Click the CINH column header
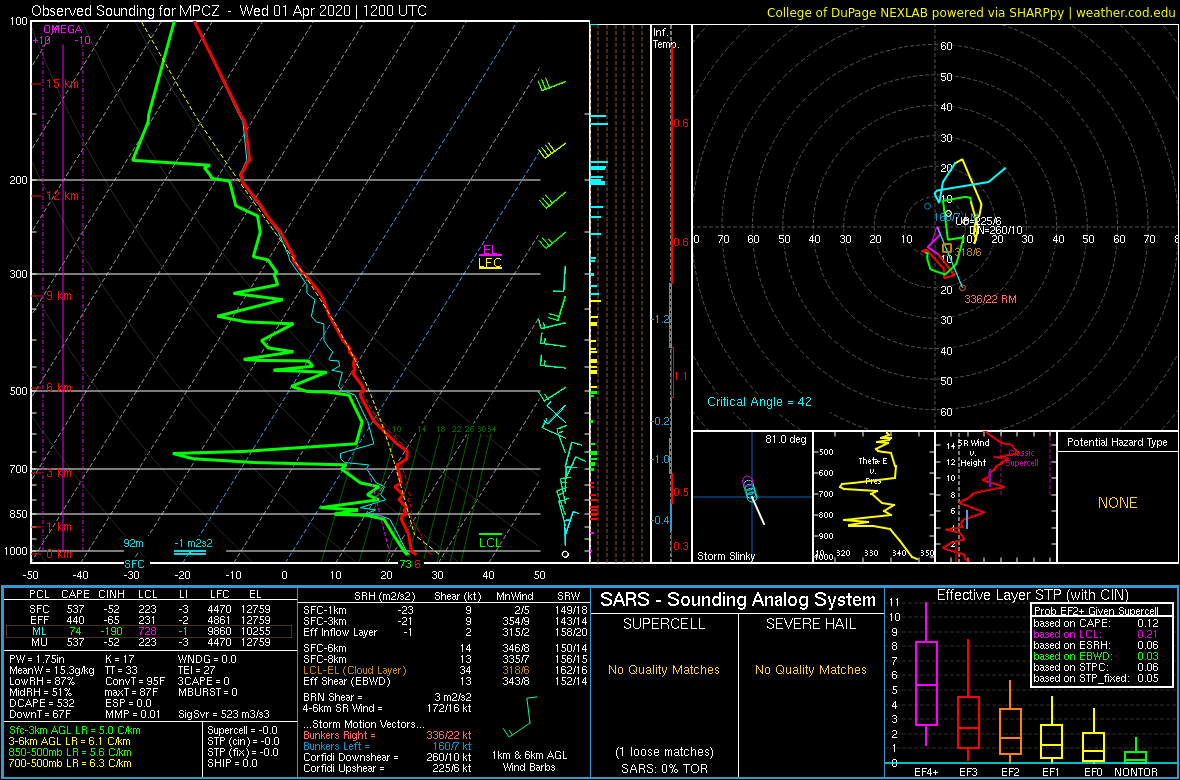 click(113, 595)
